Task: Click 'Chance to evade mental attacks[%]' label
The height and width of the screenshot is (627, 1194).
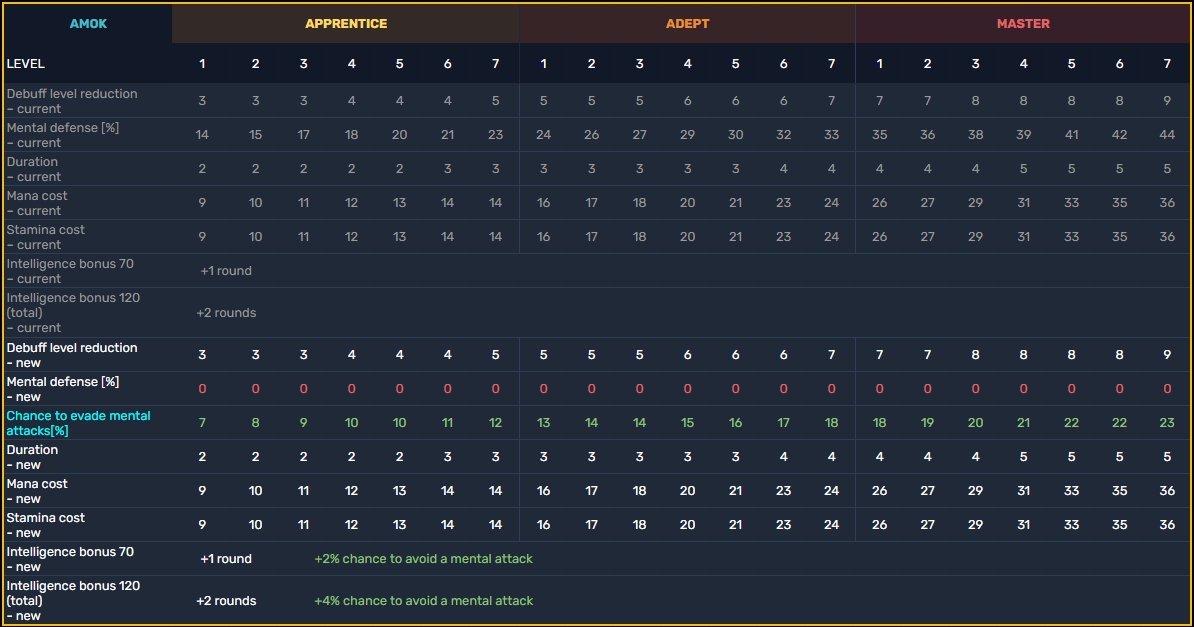Action: tap(78, 423)
